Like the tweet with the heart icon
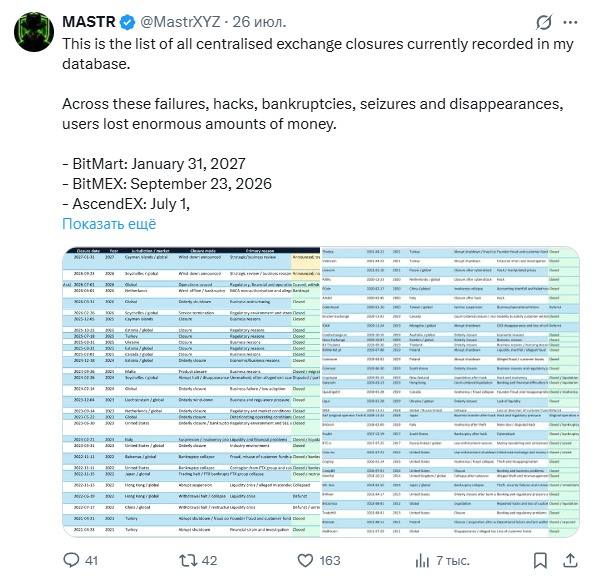This screenshot has width=596, height=581. point(305,560)
